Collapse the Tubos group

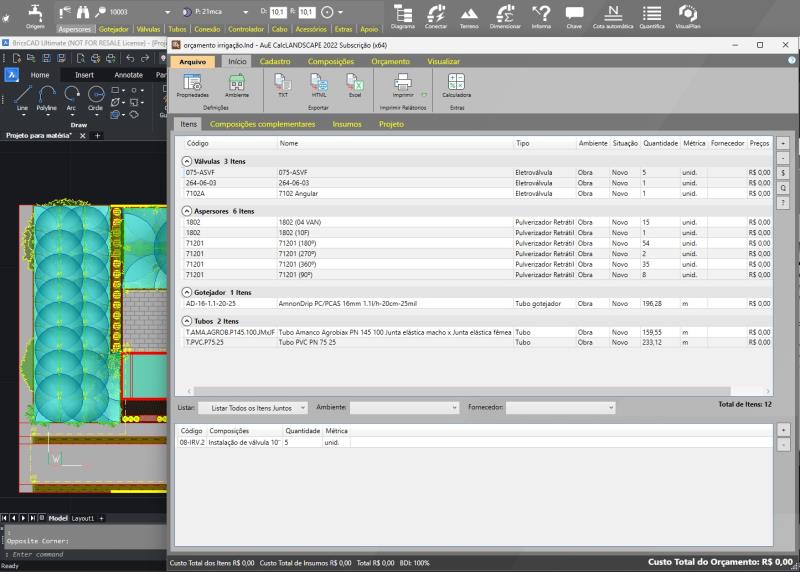tap(187, 321)
